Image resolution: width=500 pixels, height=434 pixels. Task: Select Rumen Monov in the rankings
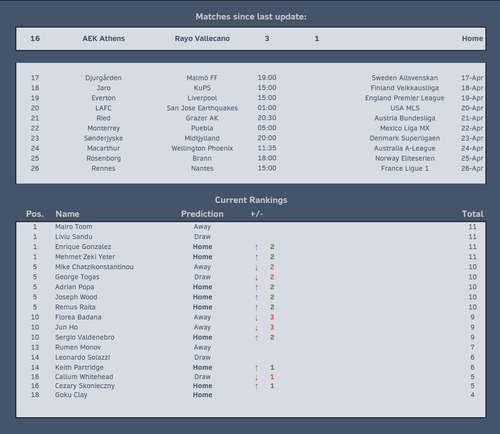point(78,347)
